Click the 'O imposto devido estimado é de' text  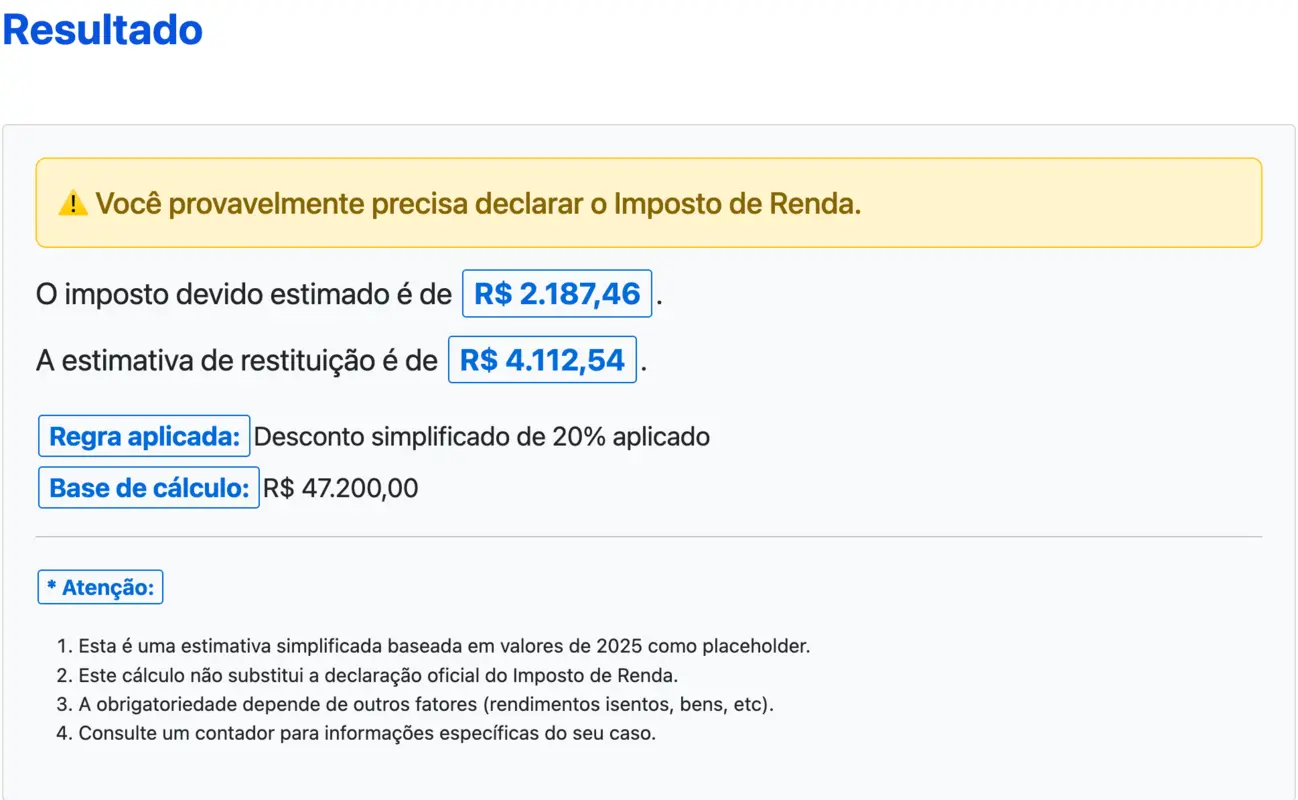244,295
